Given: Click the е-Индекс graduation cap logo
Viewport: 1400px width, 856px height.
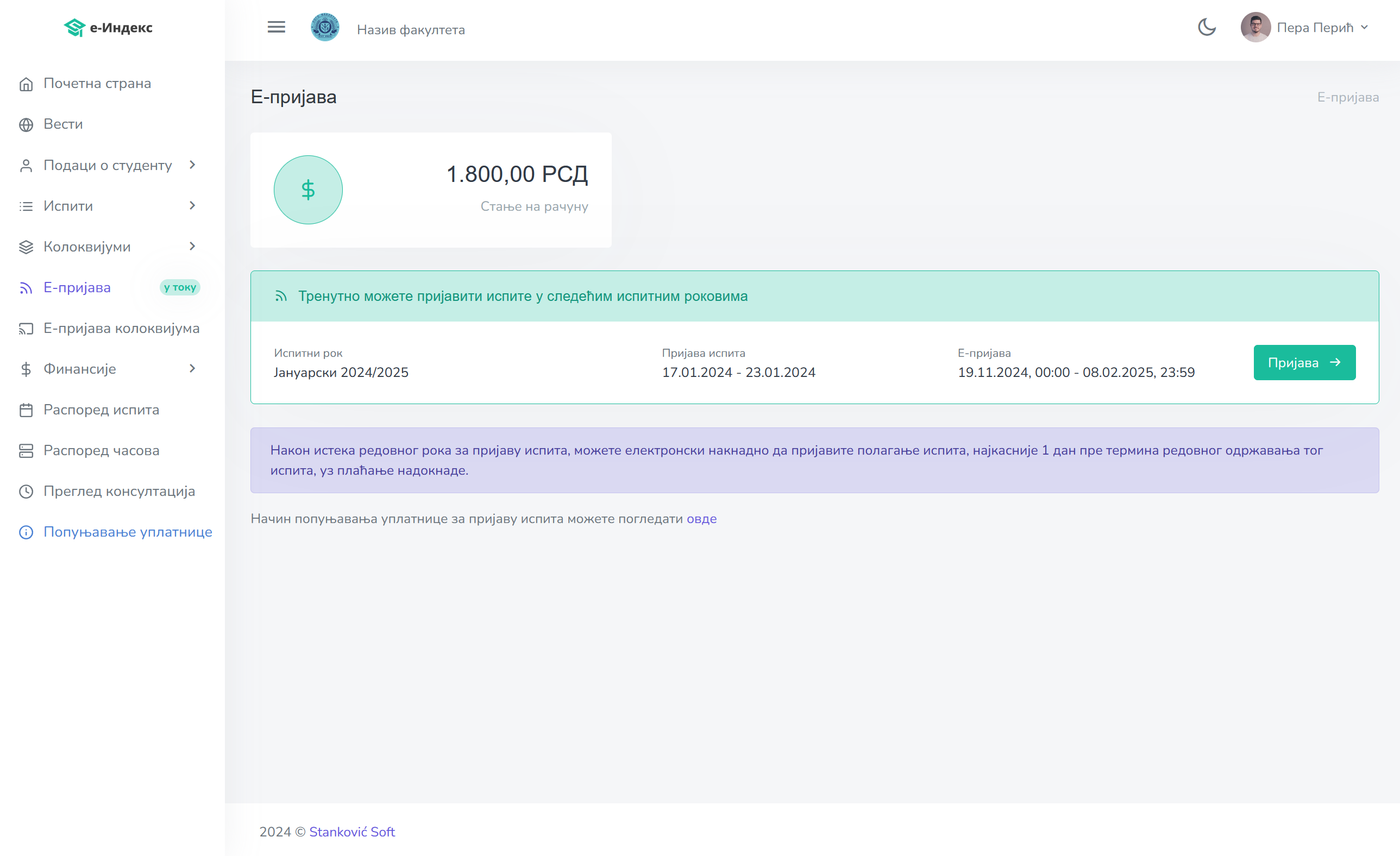Looking at the screenshot, I should tap(74, 27).
